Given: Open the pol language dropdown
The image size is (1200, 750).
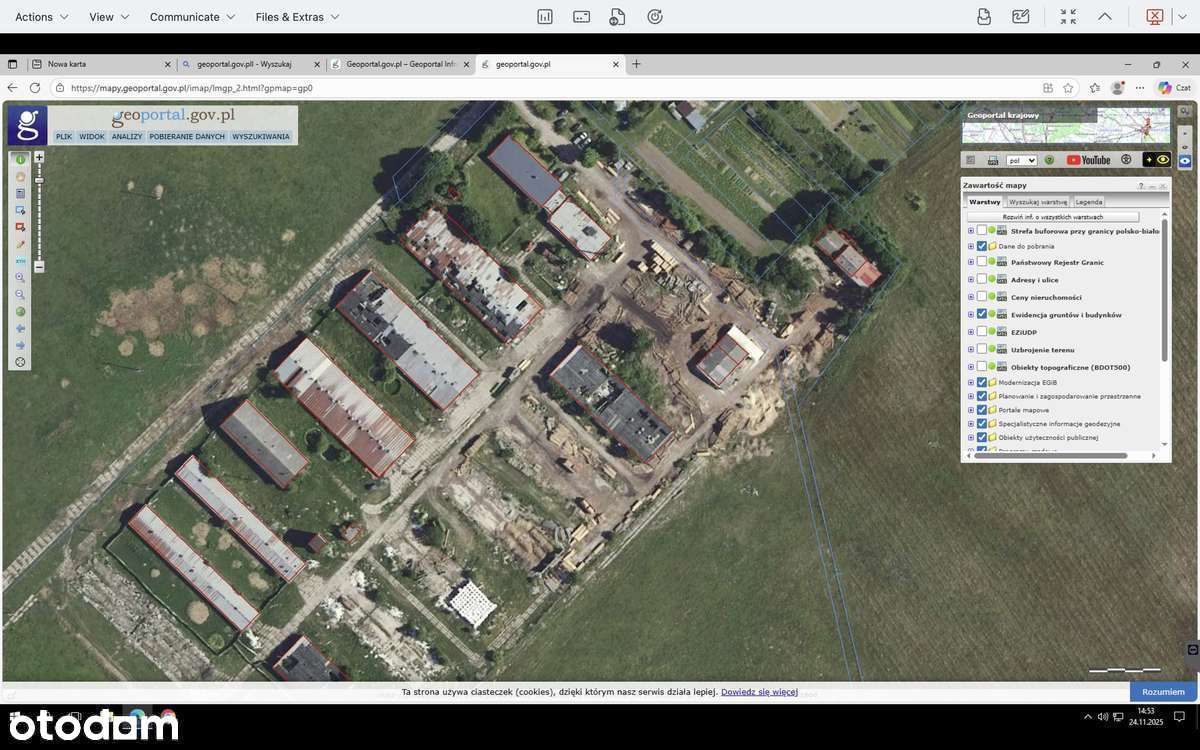Looking at the screenshot, I should 1021,160.
